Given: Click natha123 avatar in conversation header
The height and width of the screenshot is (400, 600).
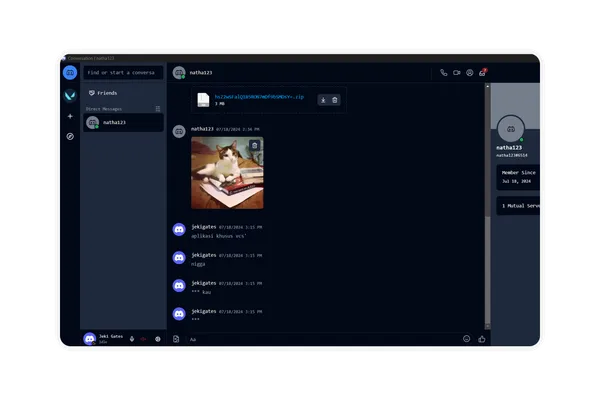Looking at the screenshot, I should coord(179,72).
